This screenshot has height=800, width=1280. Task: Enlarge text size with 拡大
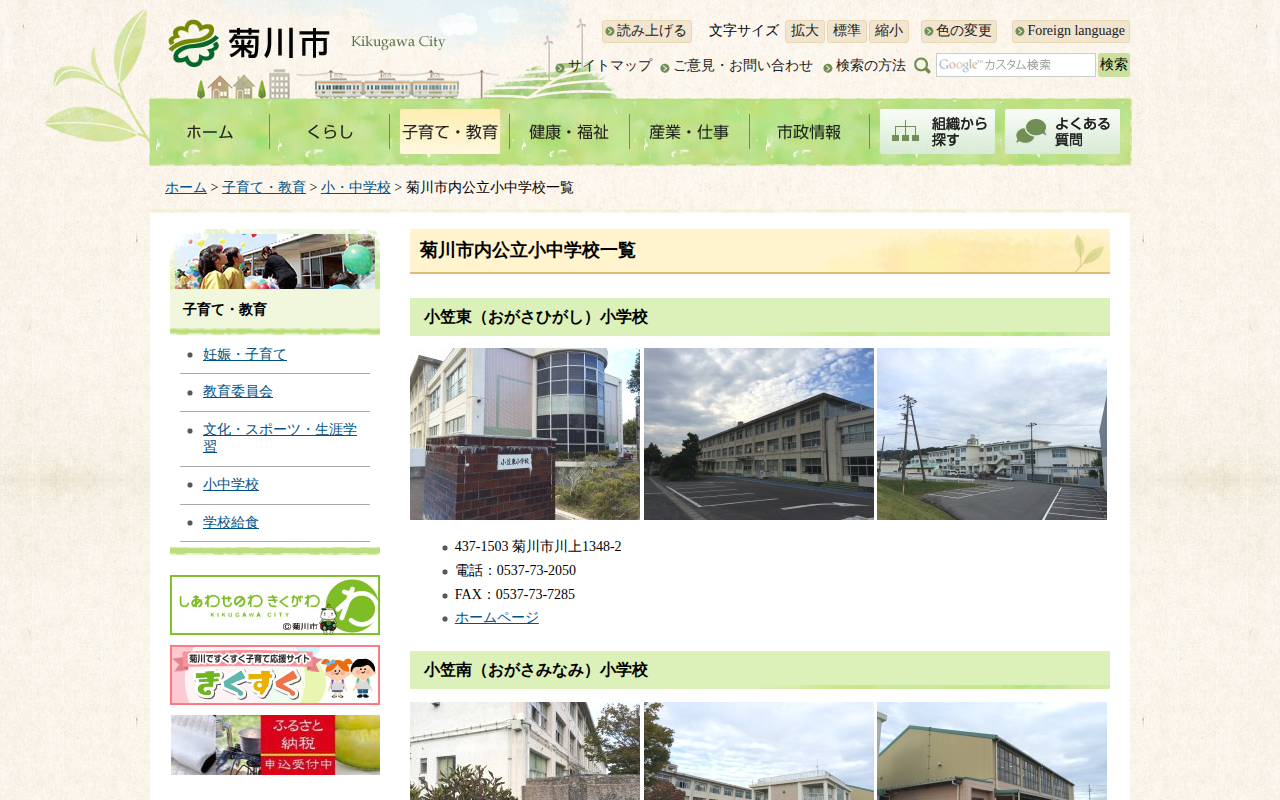coord(805,31)
